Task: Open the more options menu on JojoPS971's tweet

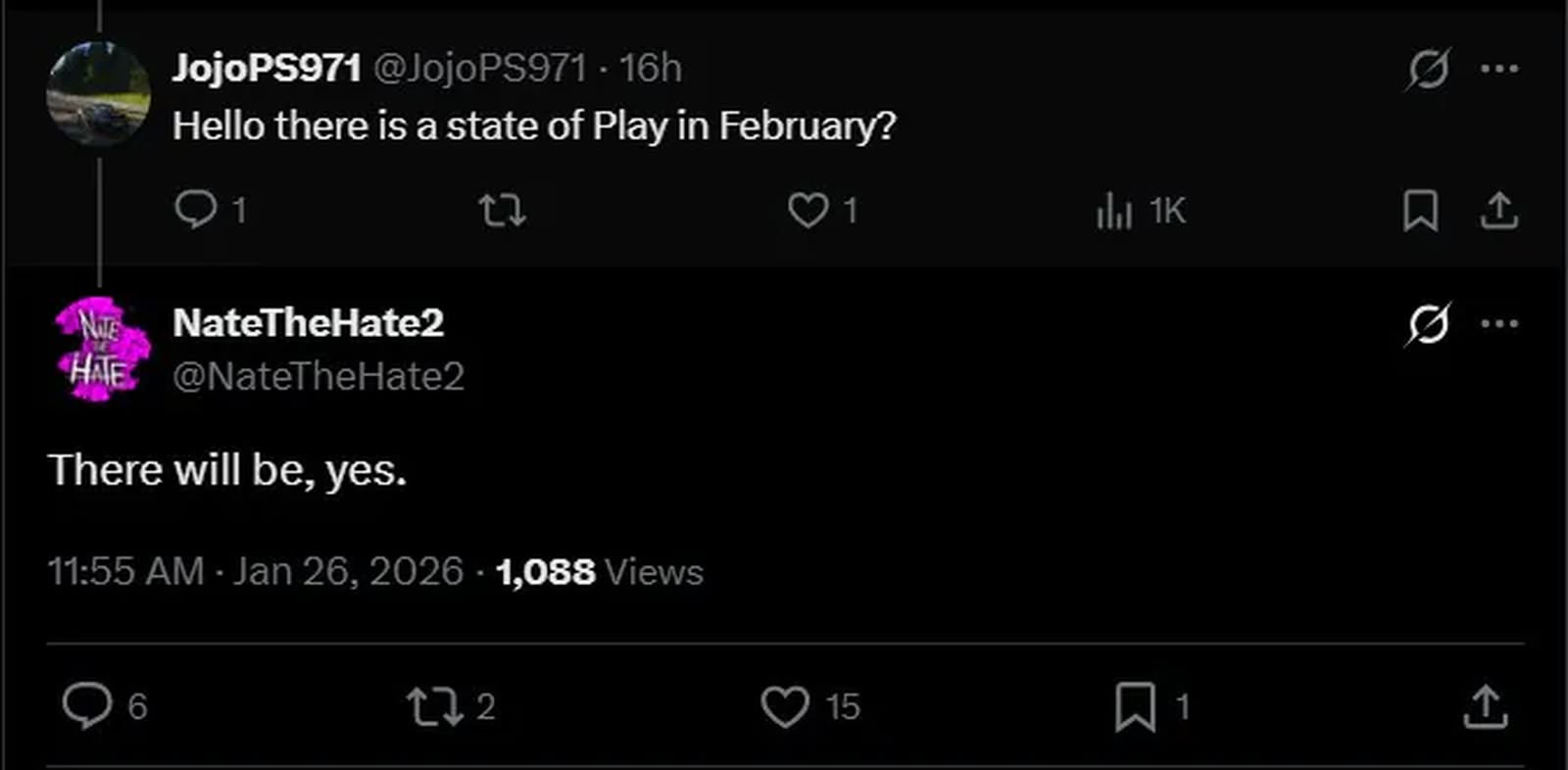Action: click(x=1499, y=67)
